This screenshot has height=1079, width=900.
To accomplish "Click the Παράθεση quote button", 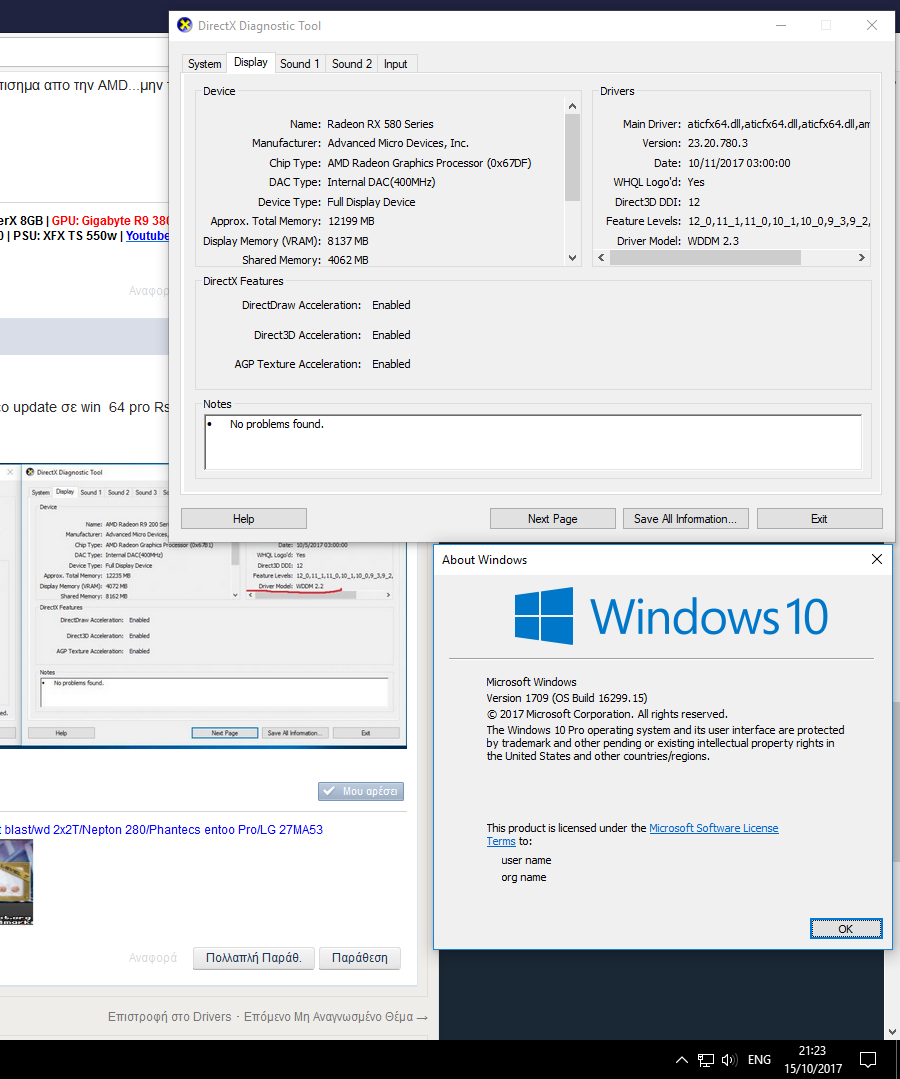I will click(x=360, y=958).
